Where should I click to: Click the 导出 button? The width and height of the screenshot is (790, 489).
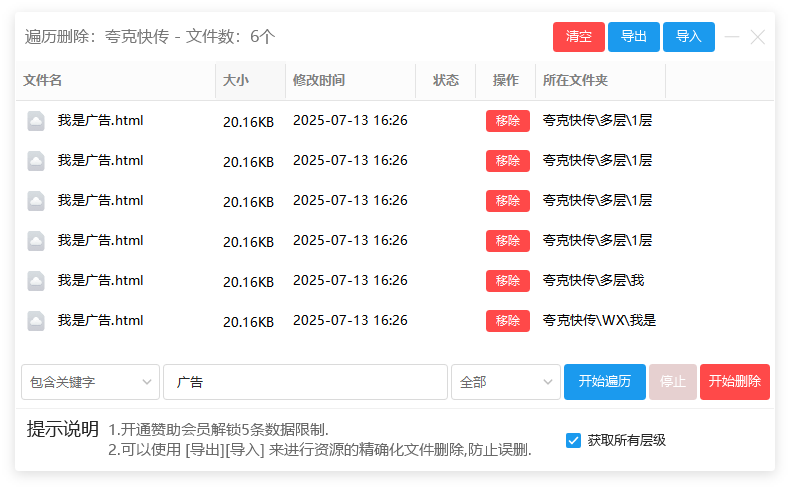coord(634,37)
